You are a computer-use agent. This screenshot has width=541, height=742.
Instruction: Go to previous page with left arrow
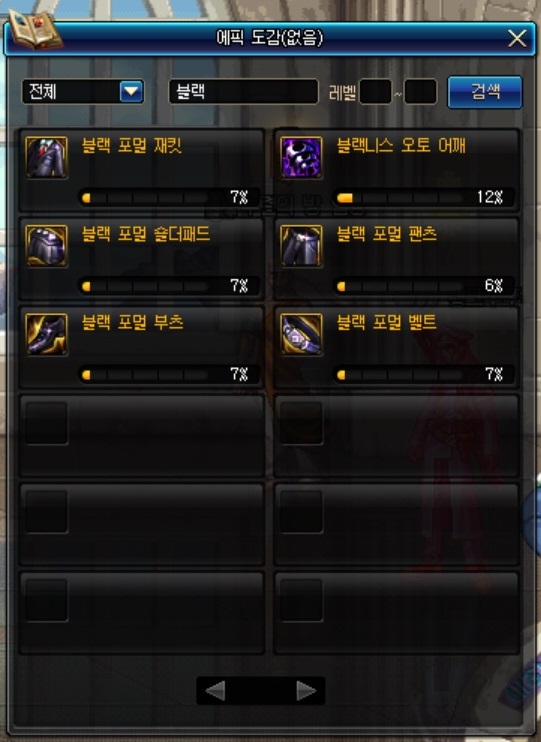pyautogui.click(x=215, y=691)
